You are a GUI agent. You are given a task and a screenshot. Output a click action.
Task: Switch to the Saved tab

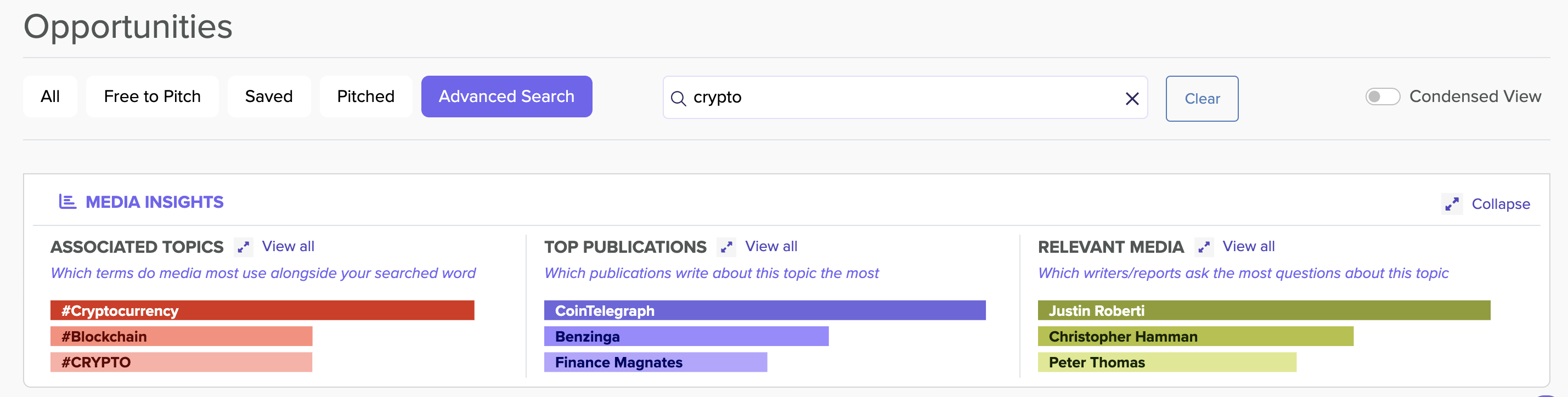pyautogui.click(x=268, y=97)
